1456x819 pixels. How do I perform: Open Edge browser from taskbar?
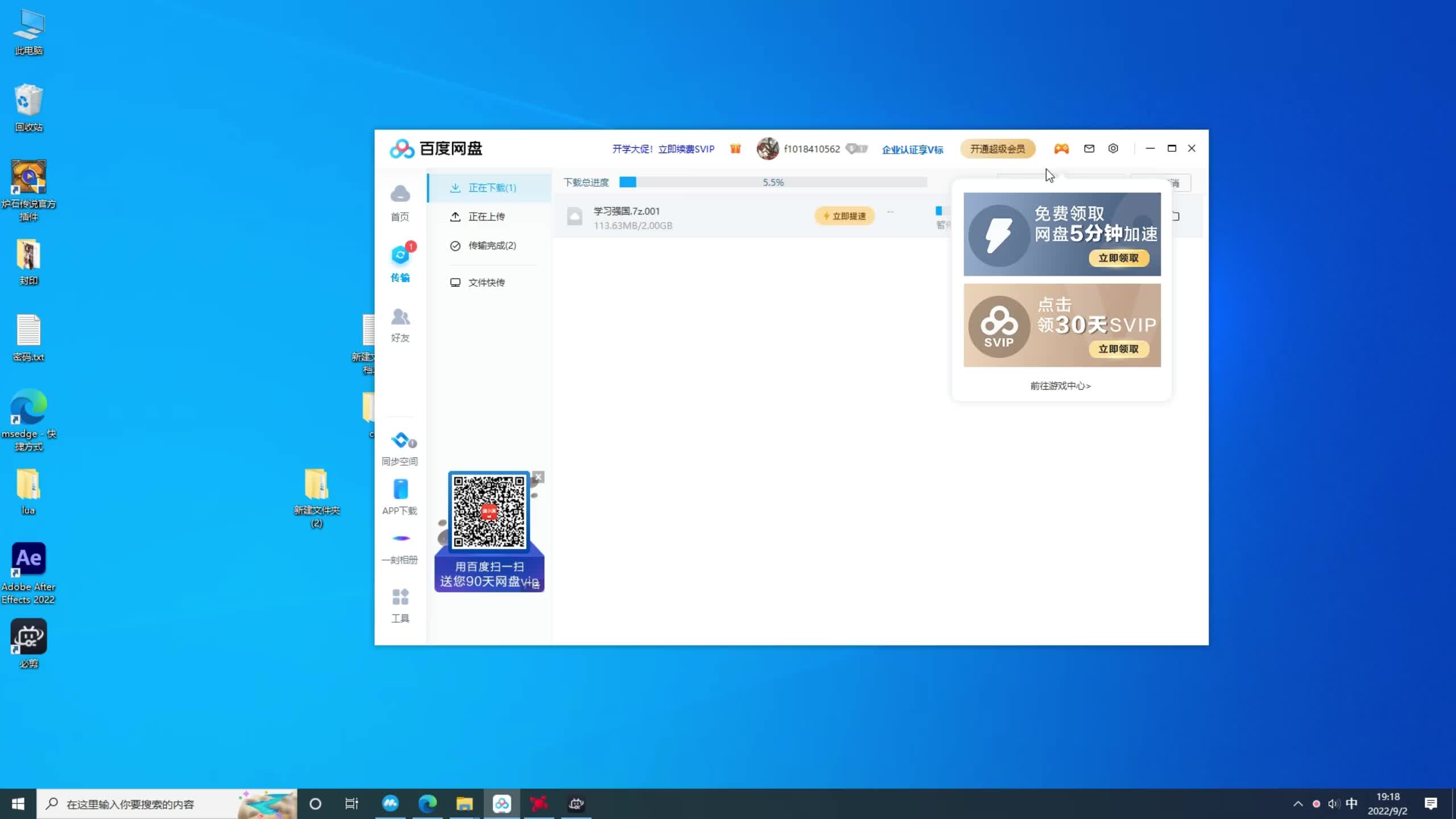pyautogui.click(x=428, y=804)
